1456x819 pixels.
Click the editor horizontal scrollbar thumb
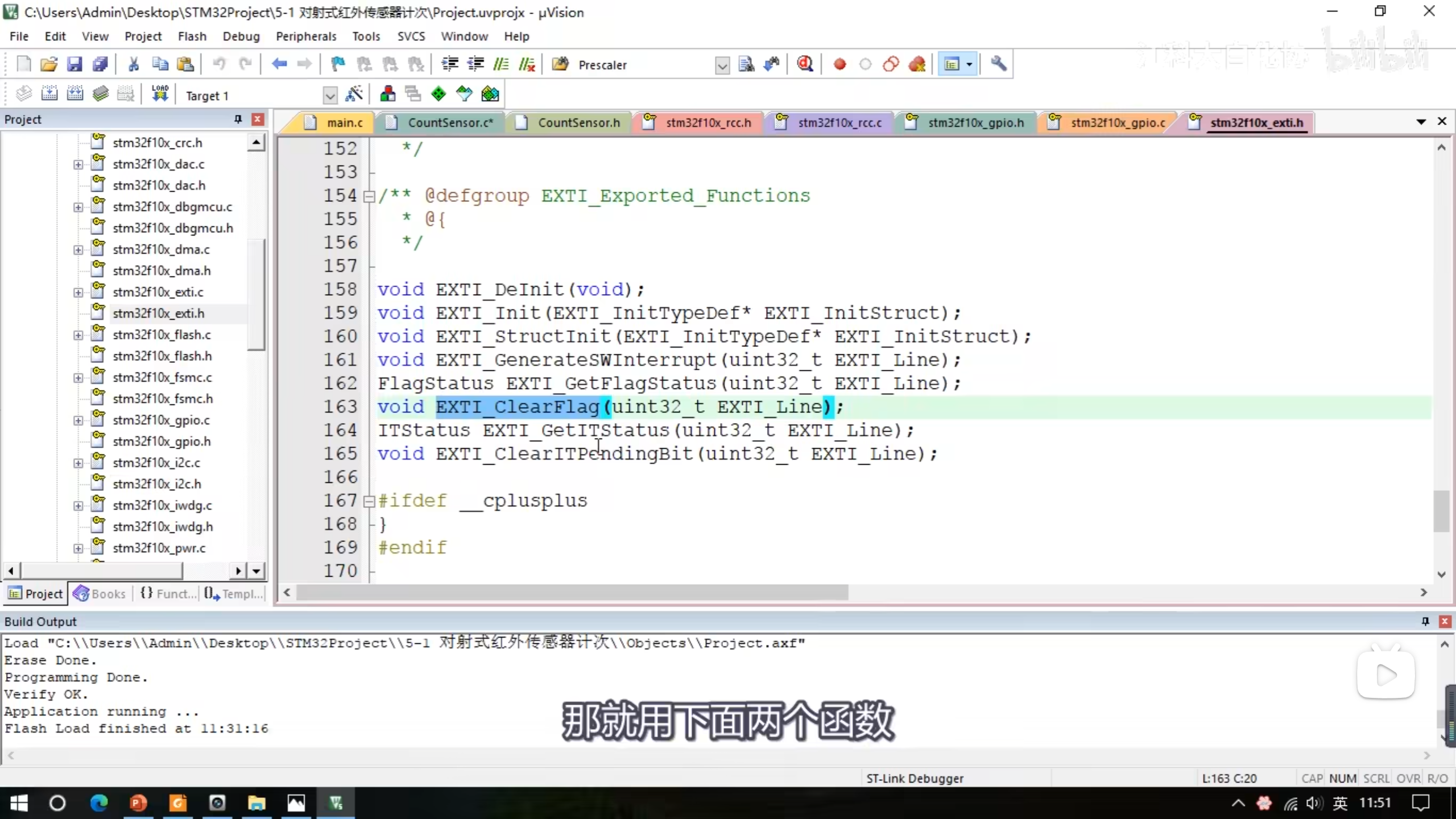point(572,592)
